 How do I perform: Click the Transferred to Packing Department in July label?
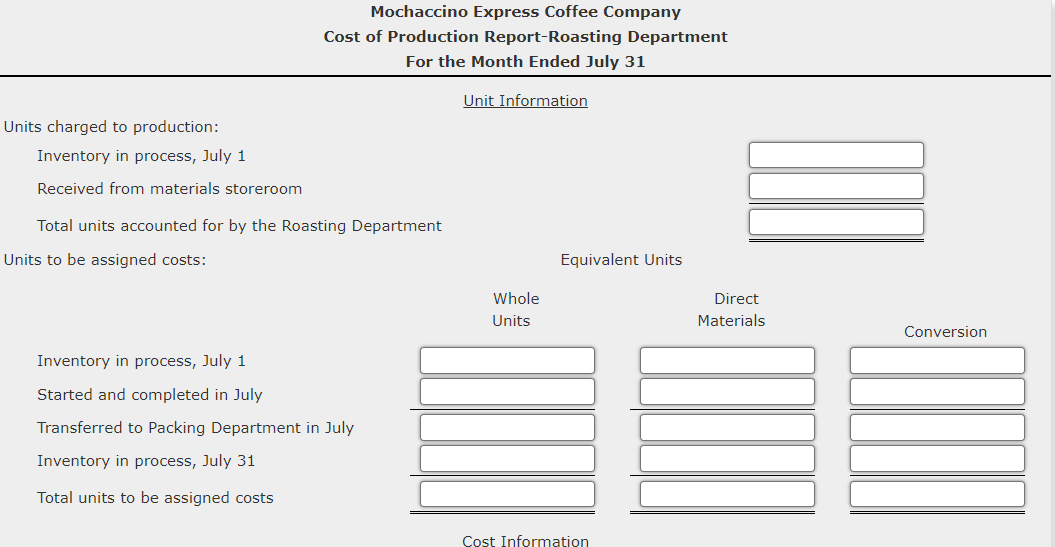coord(196,428)
